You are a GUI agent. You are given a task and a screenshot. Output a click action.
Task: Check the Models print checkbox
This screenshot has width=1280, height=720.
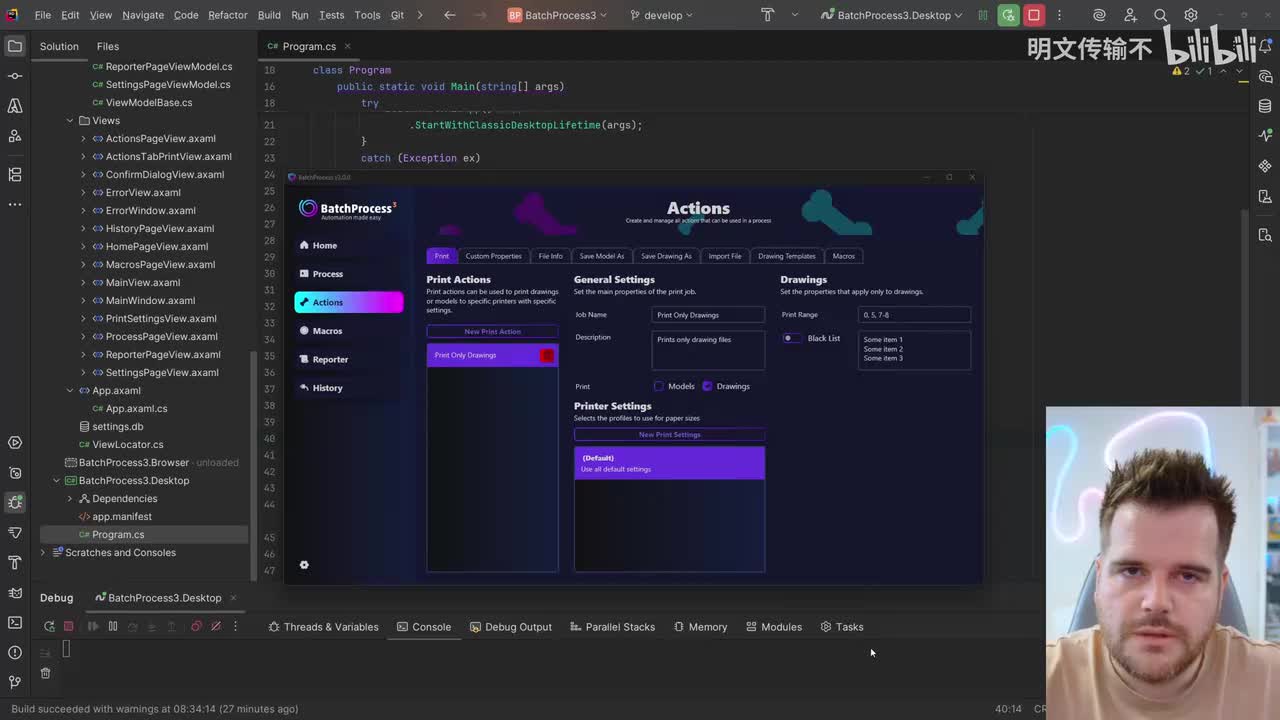coord(658,386)
